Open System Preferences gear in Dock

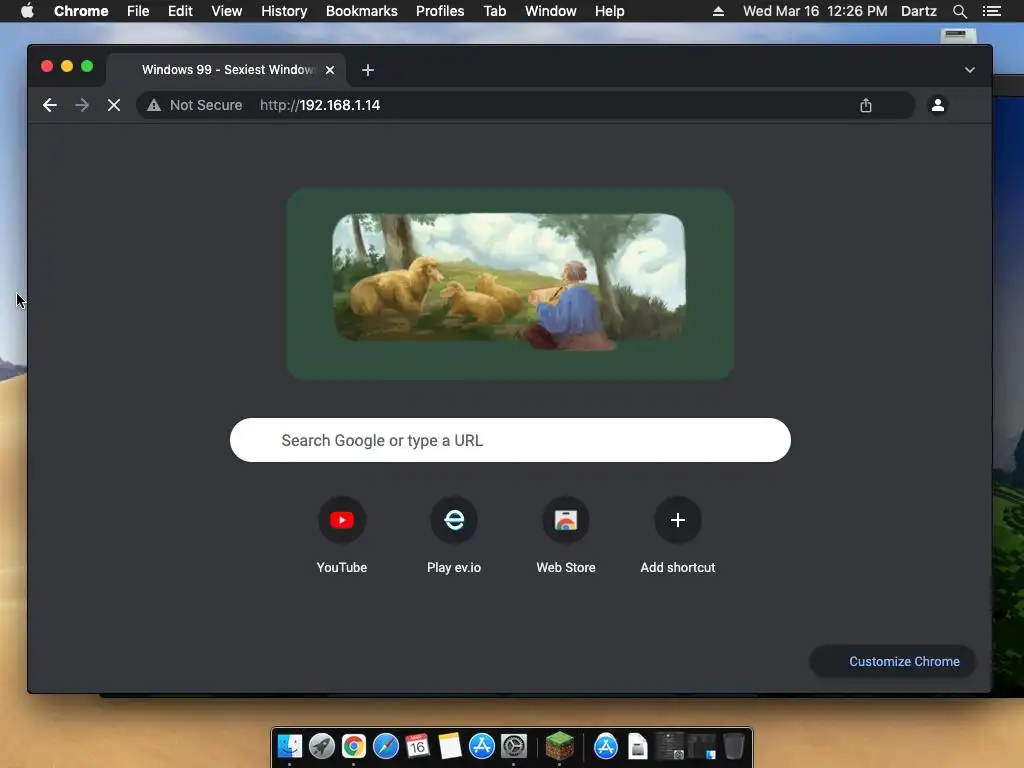(513, 746)
